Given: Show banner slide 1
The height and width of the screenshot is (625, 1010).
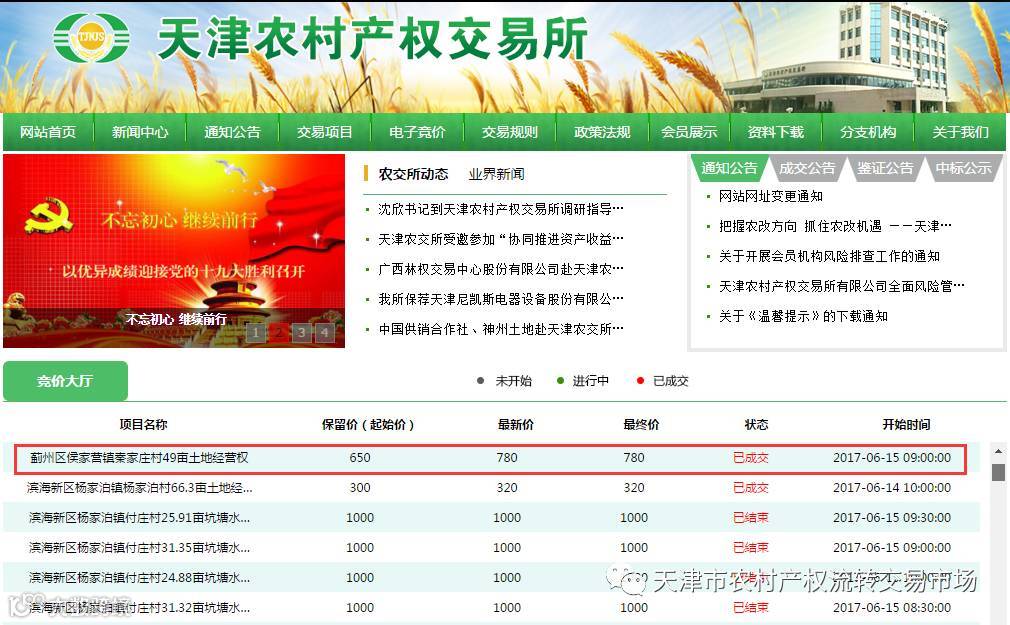Looking at the screenshot, I should click(256, 332).
